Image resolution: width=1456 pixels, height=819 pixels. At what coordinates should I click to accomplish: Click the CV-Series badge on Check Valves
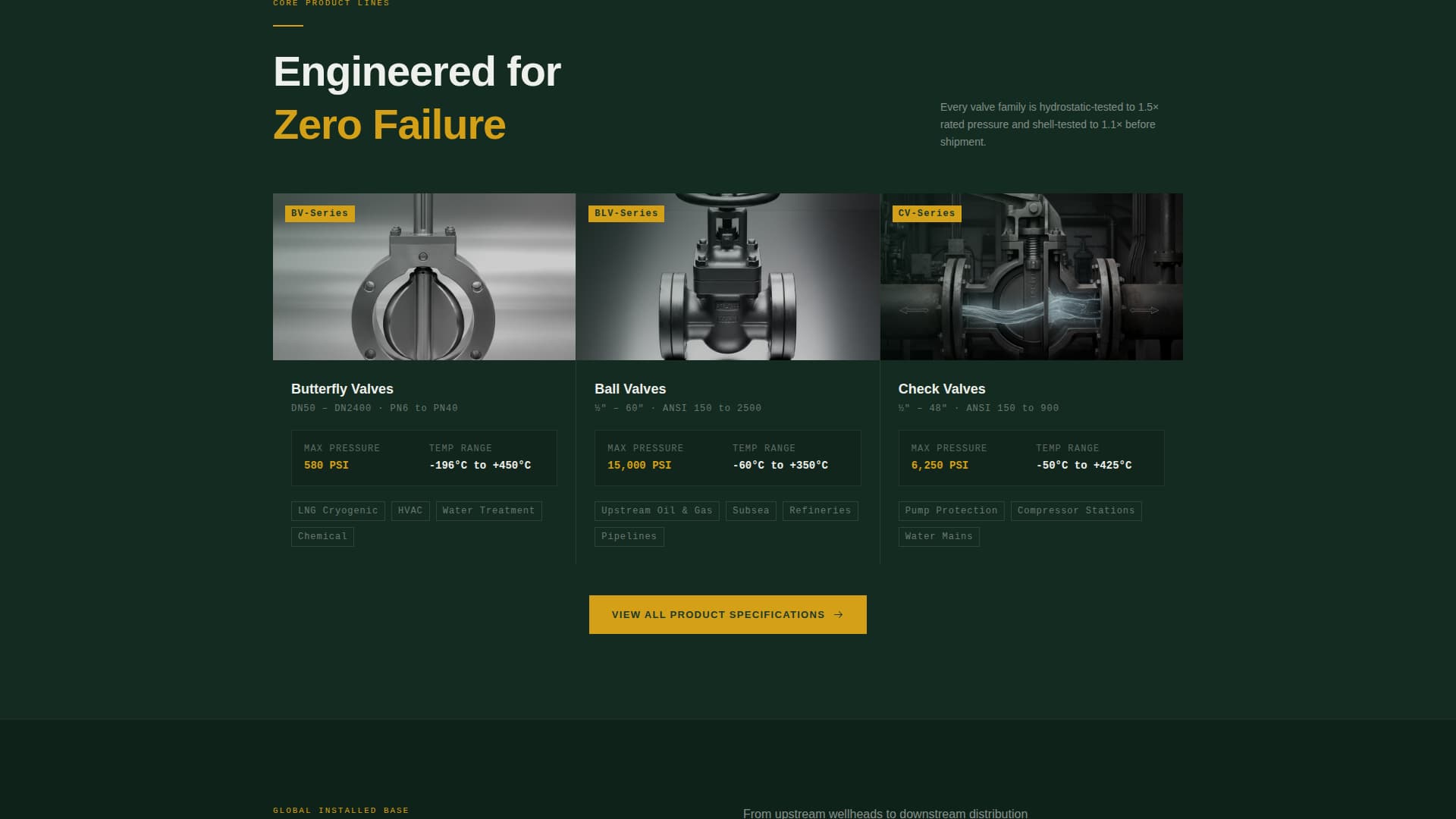tap(926, 213)
